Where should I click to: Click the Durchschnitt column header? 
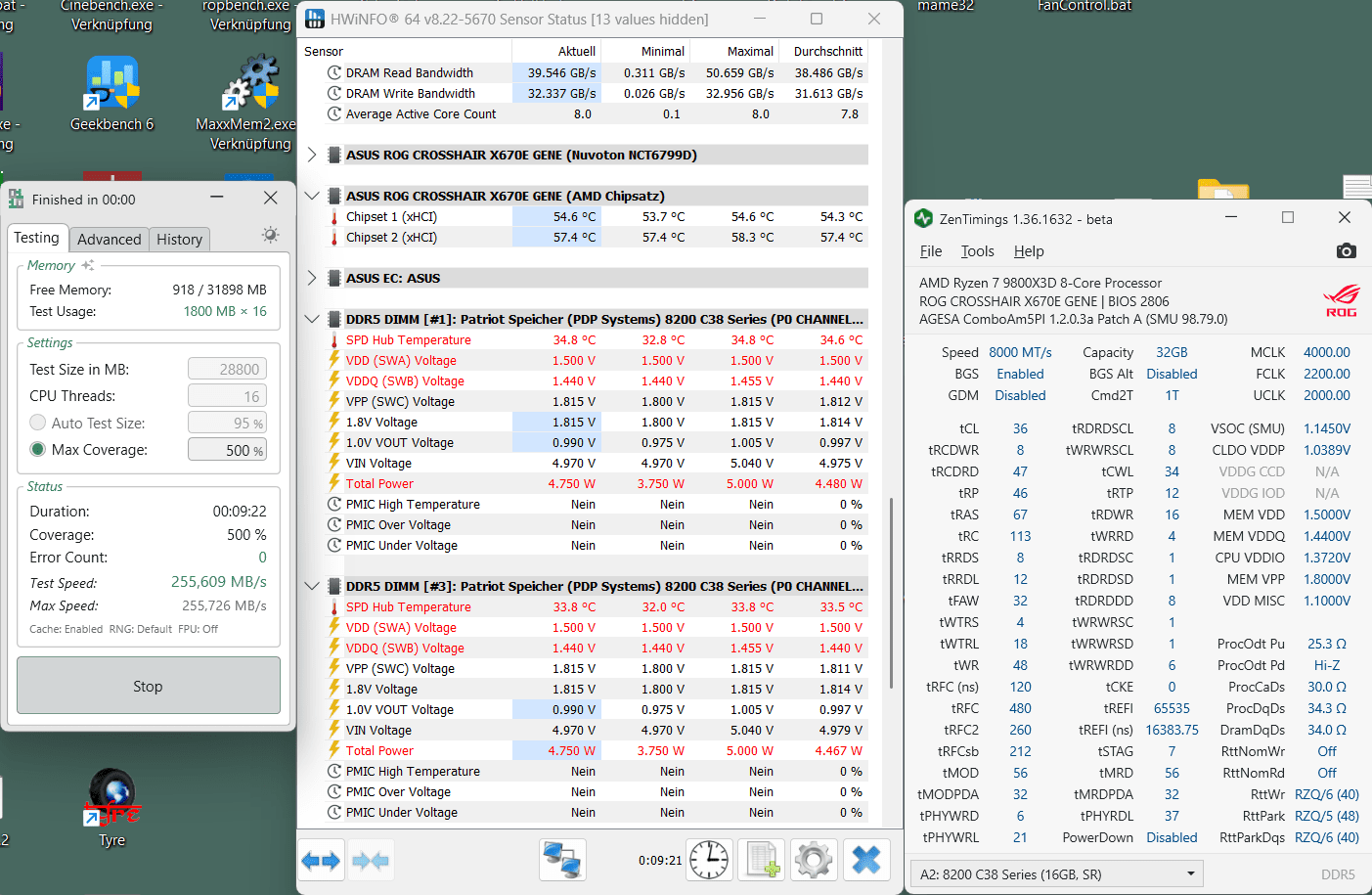823,52
